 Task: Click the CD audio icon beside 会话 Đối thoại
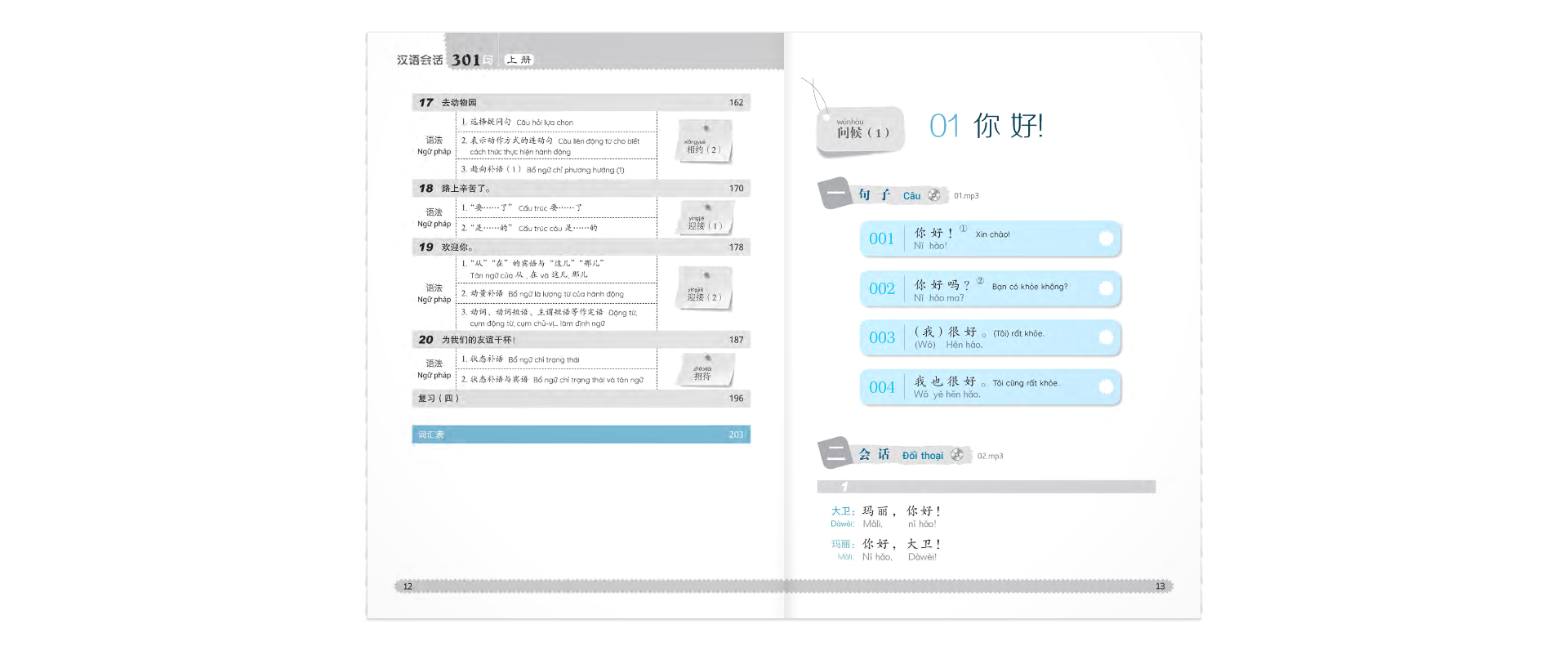point(957,455)
